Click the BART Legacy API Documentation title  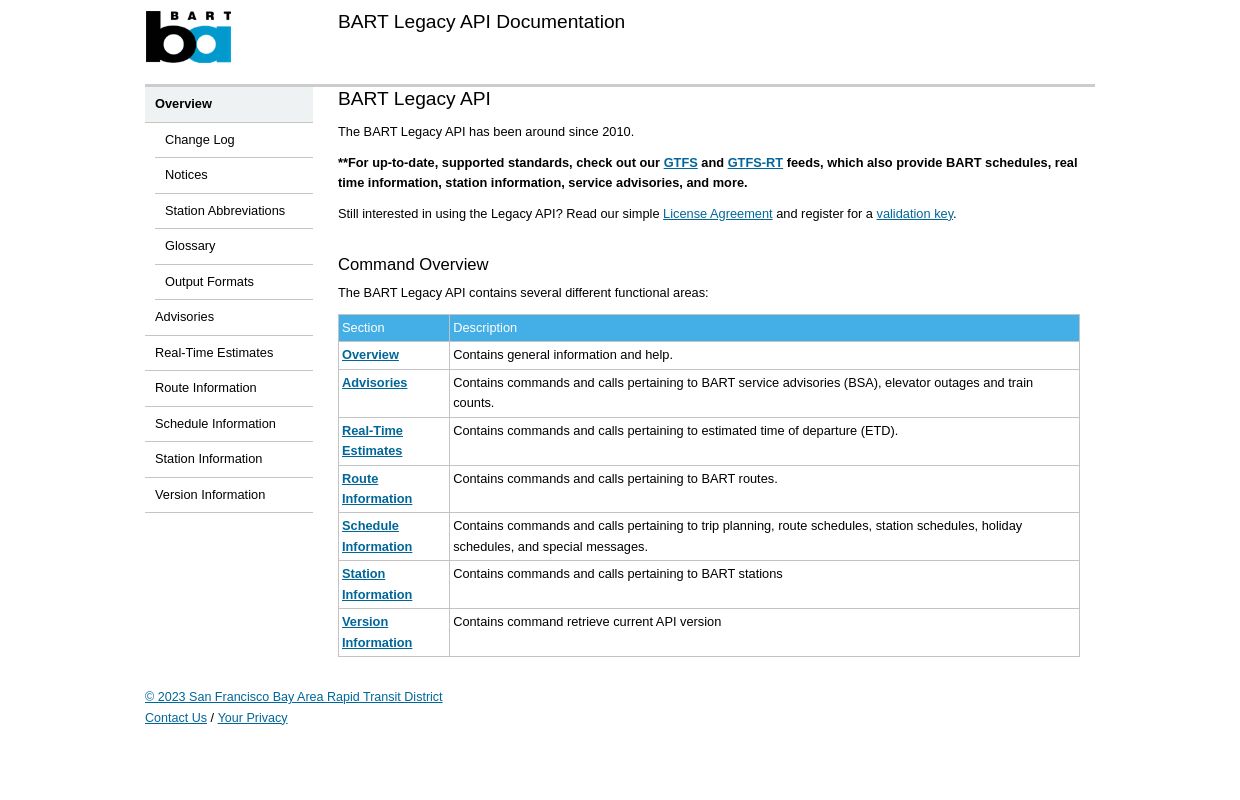[481, 21]
